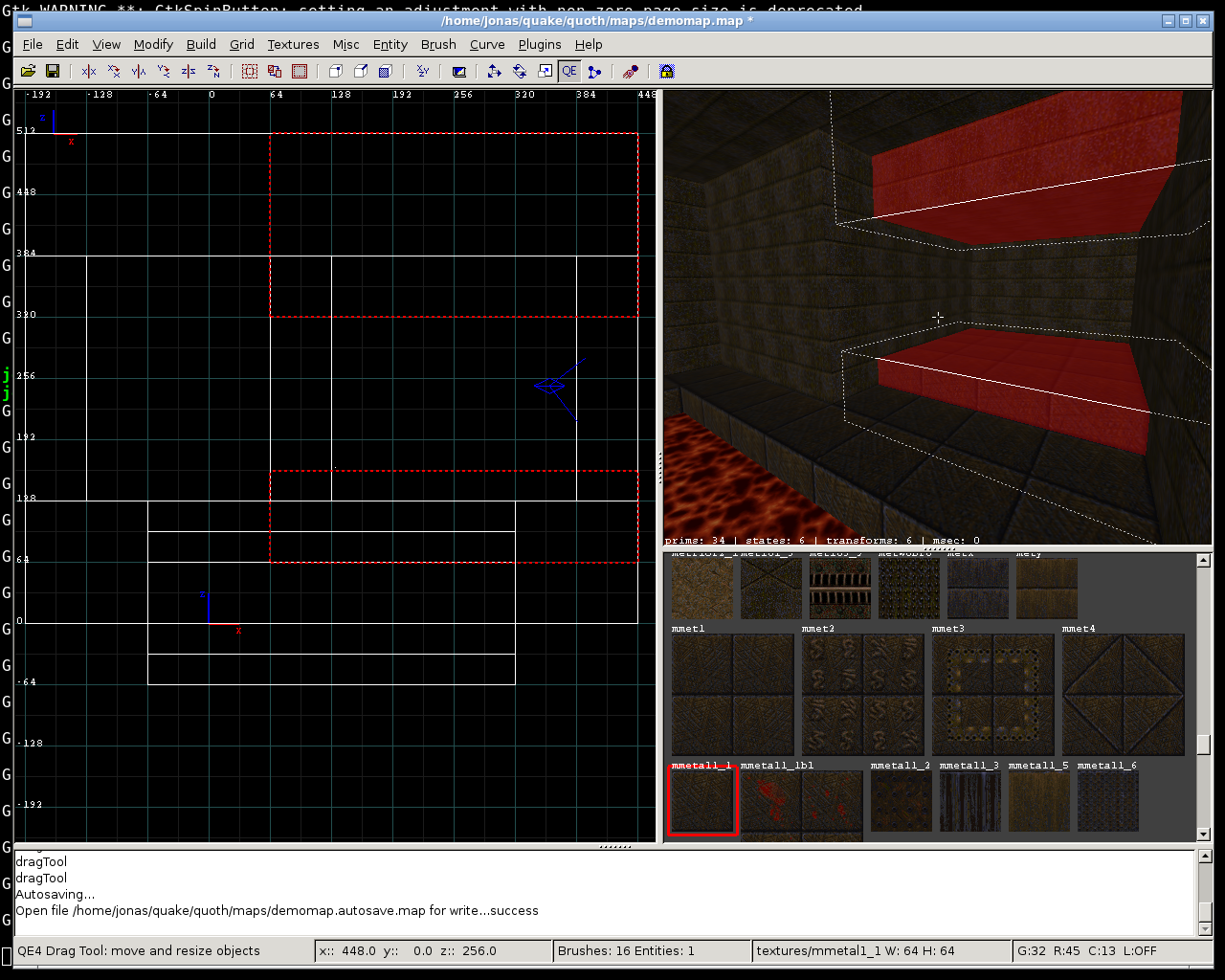
Task: Toggle the cubic clip monitor icon
Action: click(x=458, y=71)
